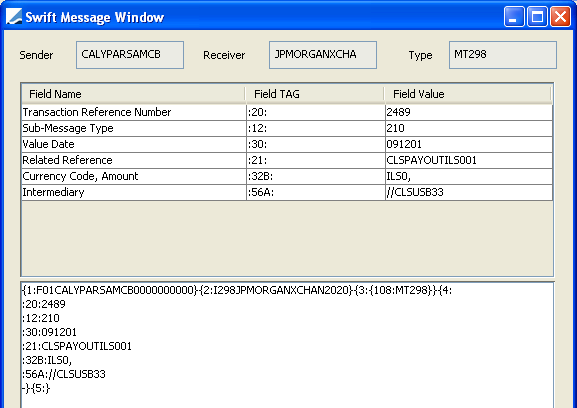Select the Transaction Reference Number row
577x408 pixels.
coord(287,112)
